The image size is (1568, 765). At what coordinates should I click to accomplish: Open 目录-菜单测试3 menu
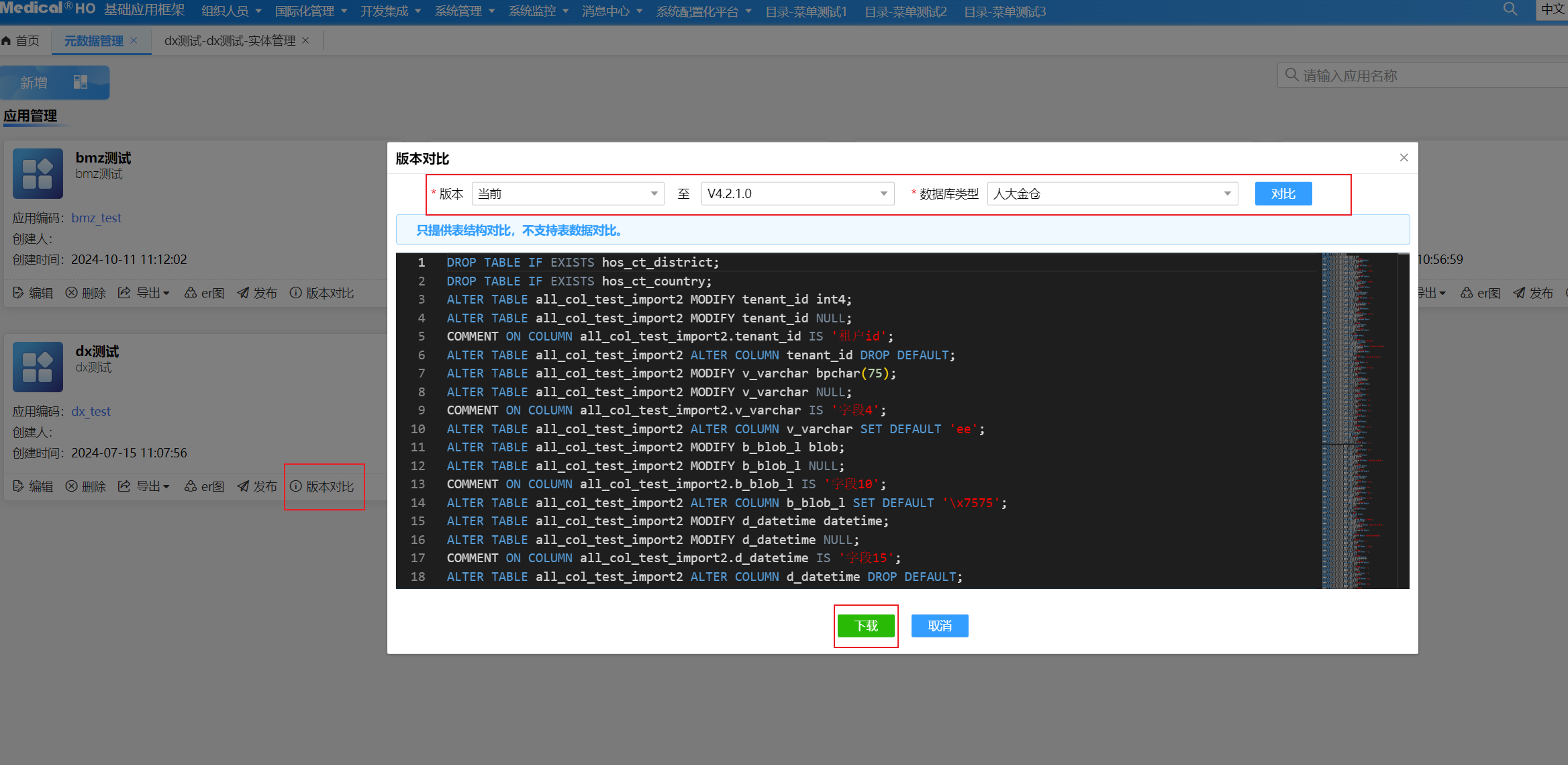point(1005,11)
